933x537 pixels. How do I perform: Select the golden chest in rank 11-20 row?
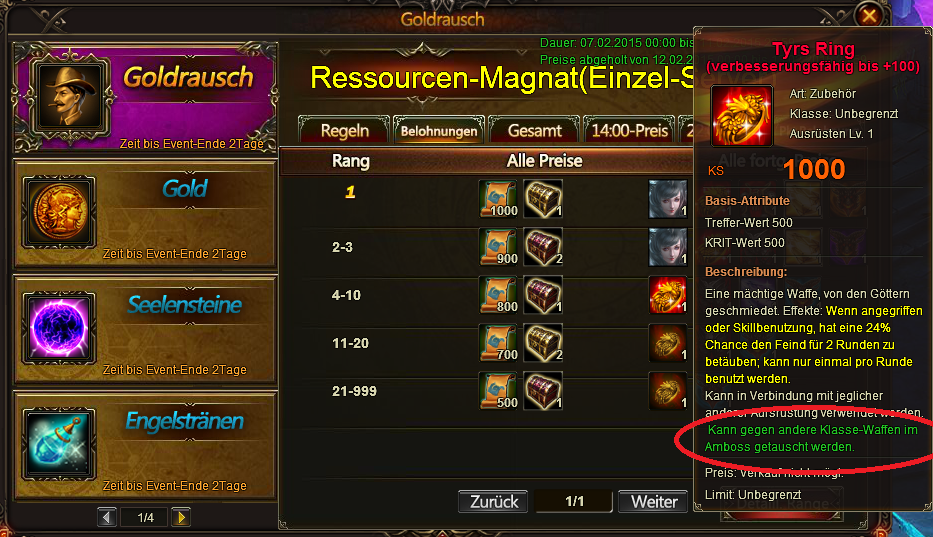click(x=543, y=343)
